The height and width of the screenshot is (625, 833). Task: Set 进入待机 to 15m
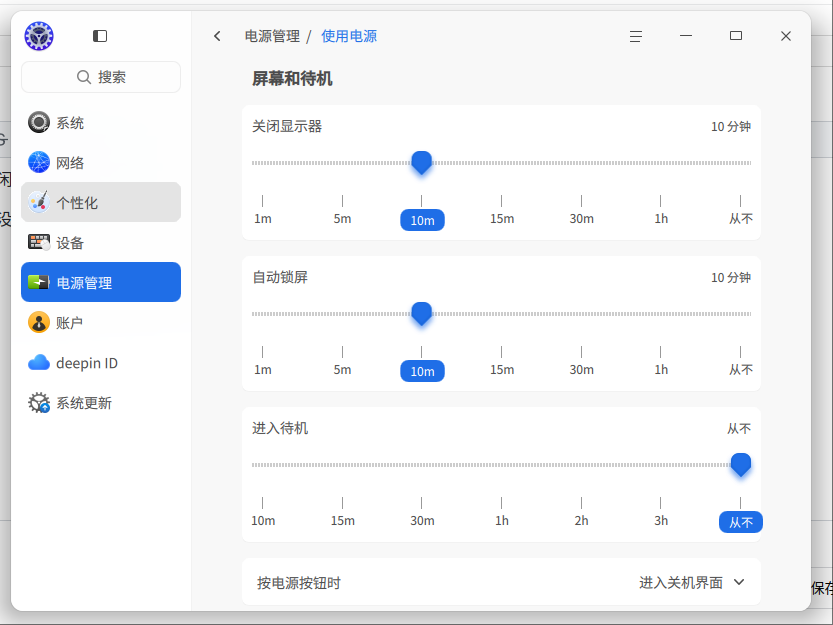tap(342, 520)
